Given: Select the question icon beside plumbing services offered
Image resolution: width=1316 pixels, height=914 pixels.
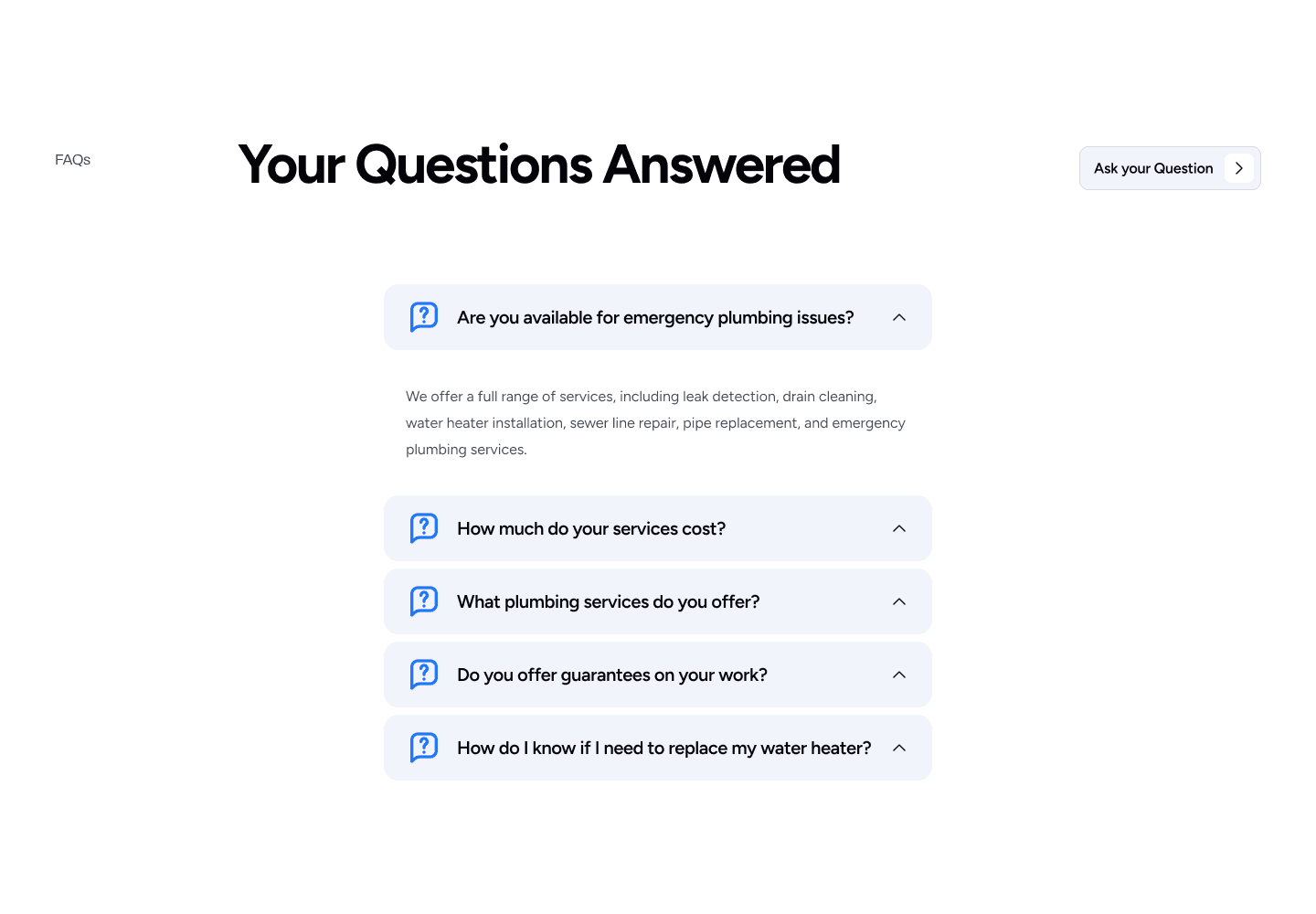Looking at the screenshot, I should click(x=424, y=601).
